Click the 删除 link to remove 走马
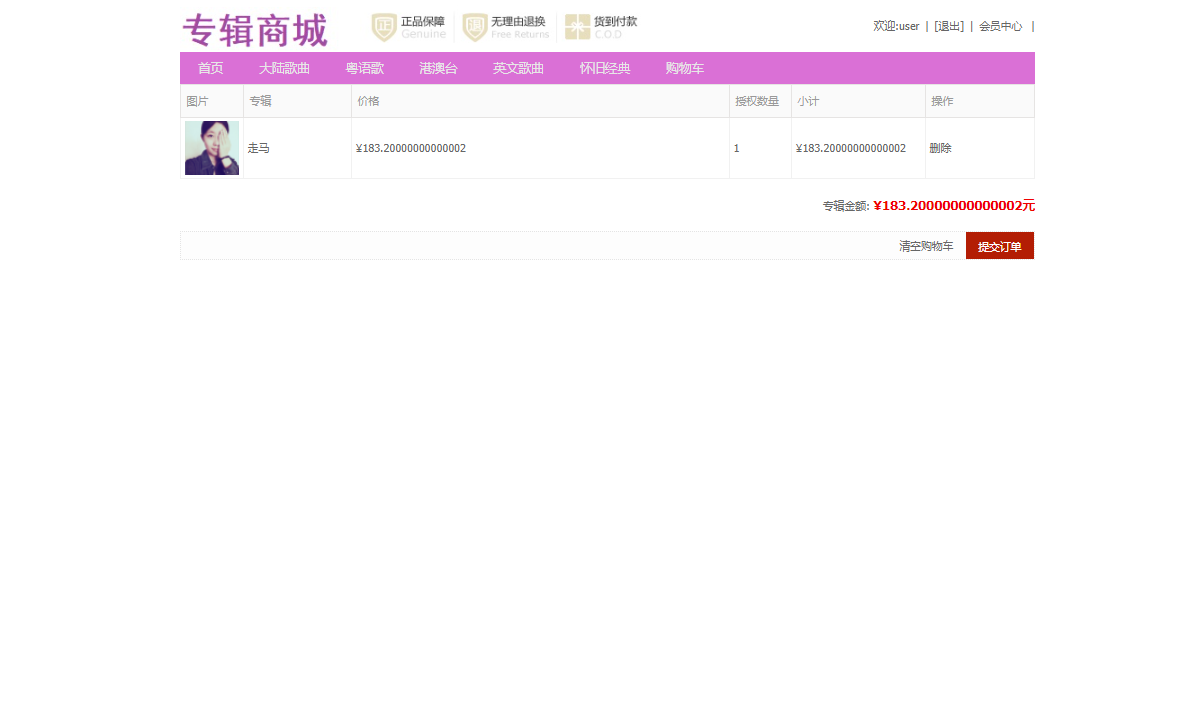This screenshot has height=707, width=1199. pos(940,147)
